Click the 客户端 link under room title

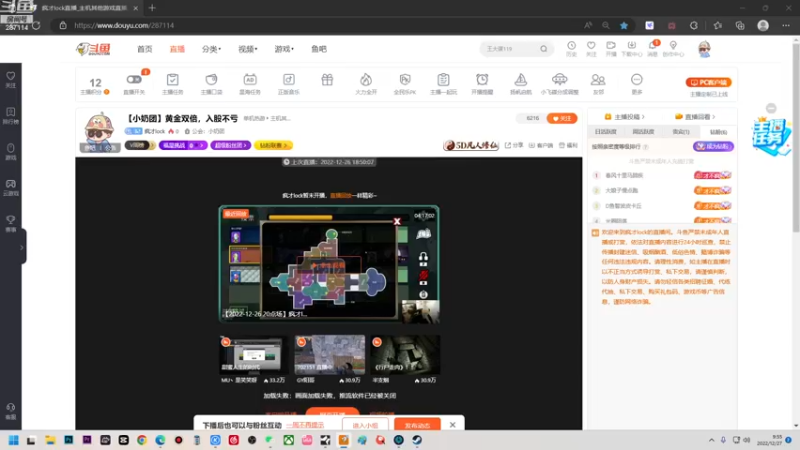[541, 145]
